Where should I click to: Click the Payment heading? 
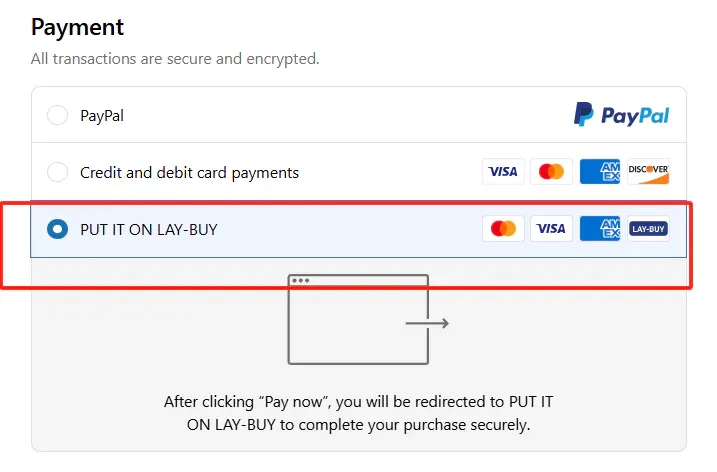pos(78,27)
